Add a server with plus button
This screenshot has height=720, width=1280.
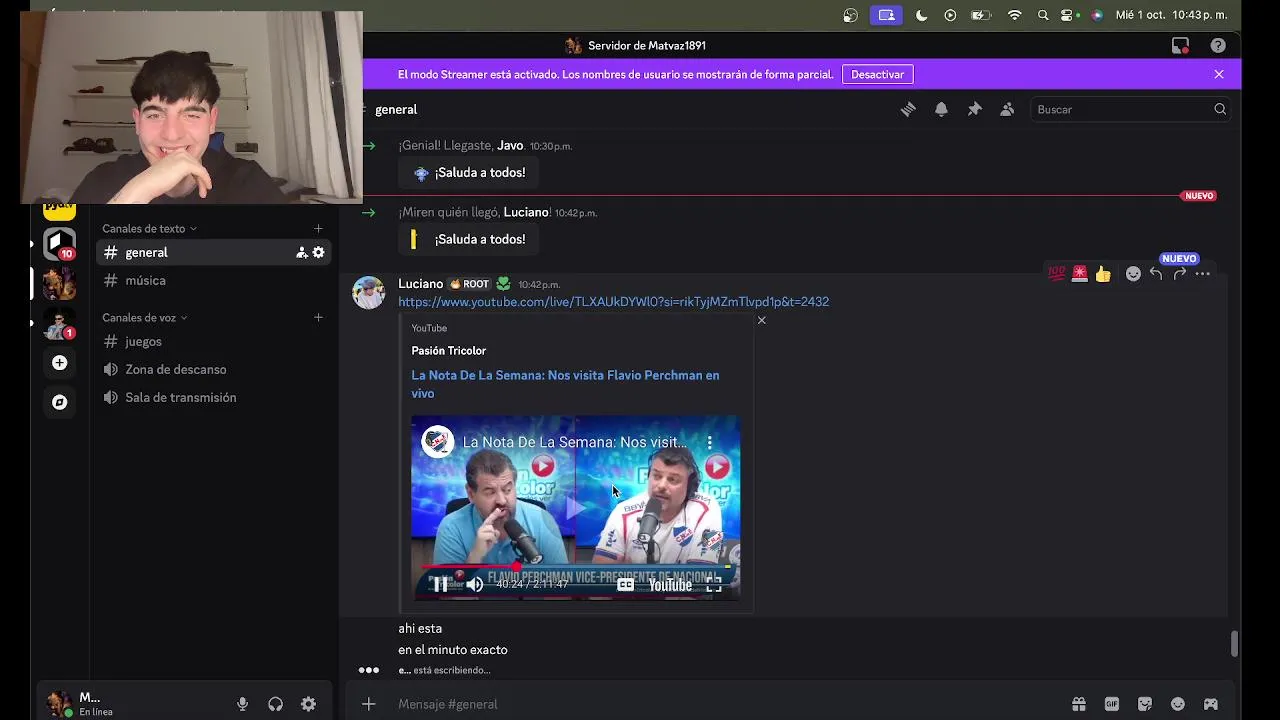click(x=59, y=363)
